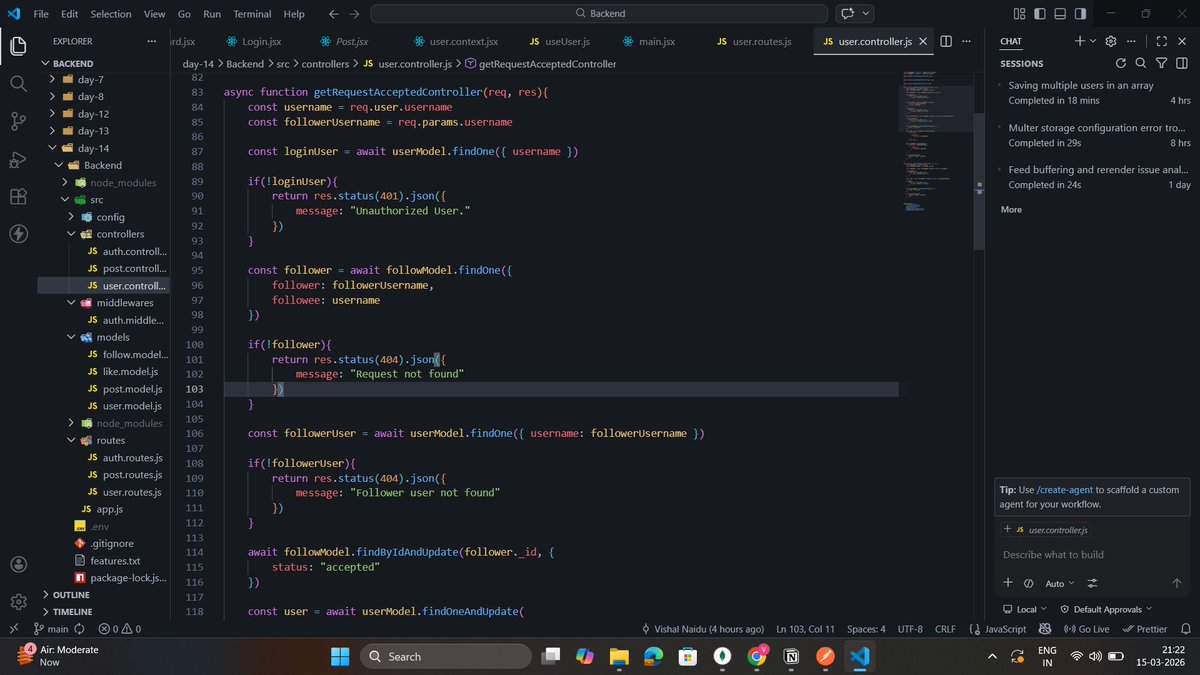The width and height of the screenshot is (1200, 675).
Task: Open notifications bell in status bar
Action: pos(1187,629)
